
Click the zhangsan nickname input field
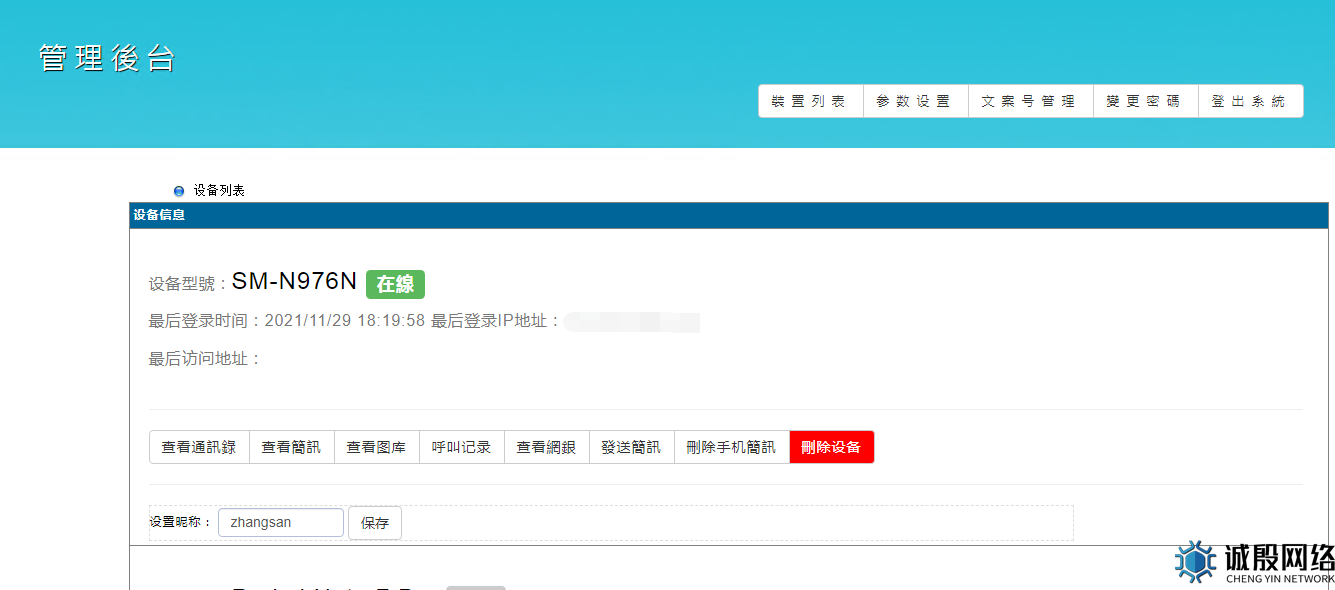pyautogui.click(x=280, y=522)
